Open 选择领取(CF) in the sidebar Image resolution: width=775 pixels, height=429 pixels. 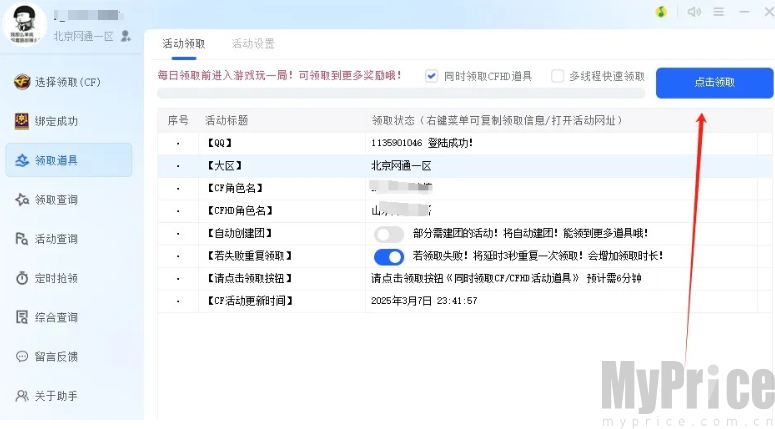[x=69, y=82]
